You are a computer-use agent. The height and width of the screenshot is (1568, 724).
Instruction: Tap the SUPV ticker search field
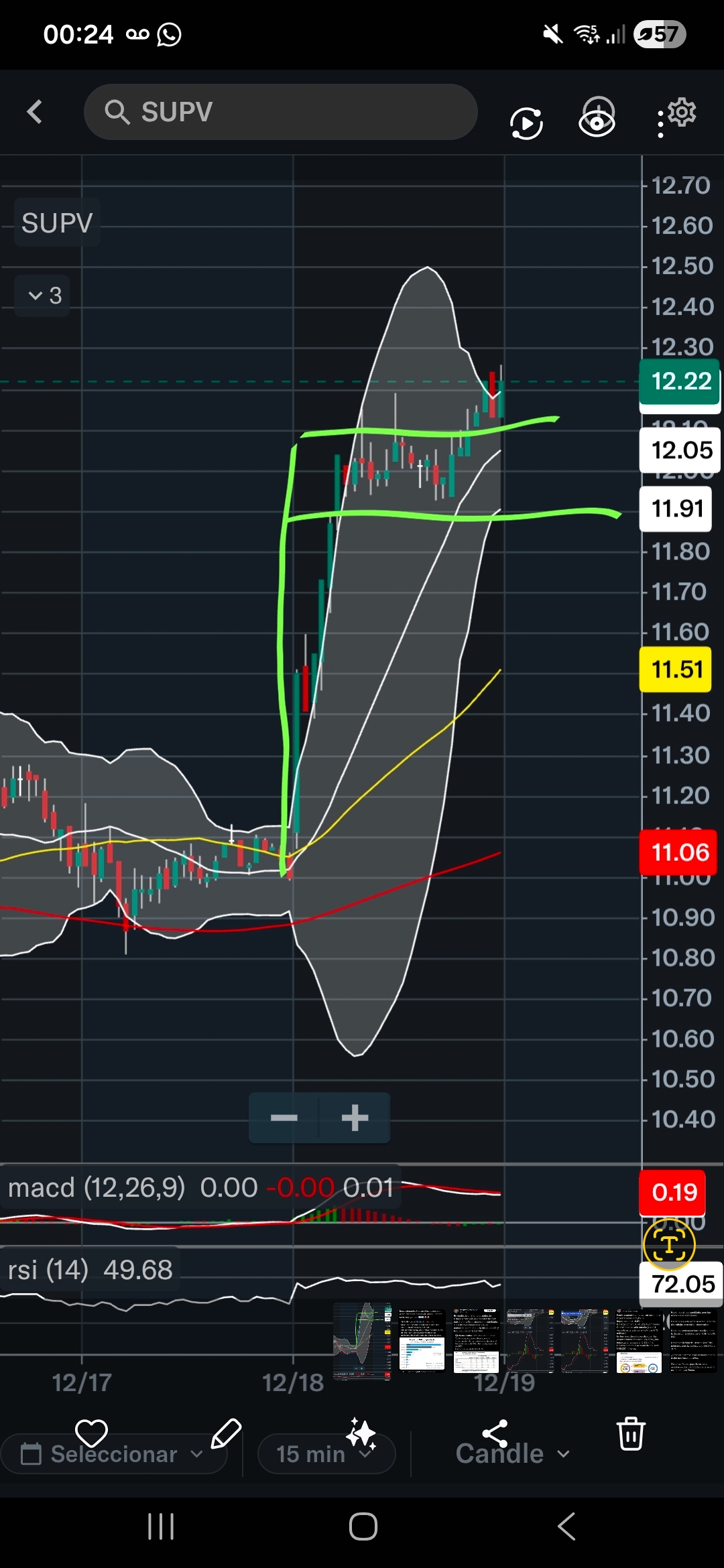tap(280, 112)
